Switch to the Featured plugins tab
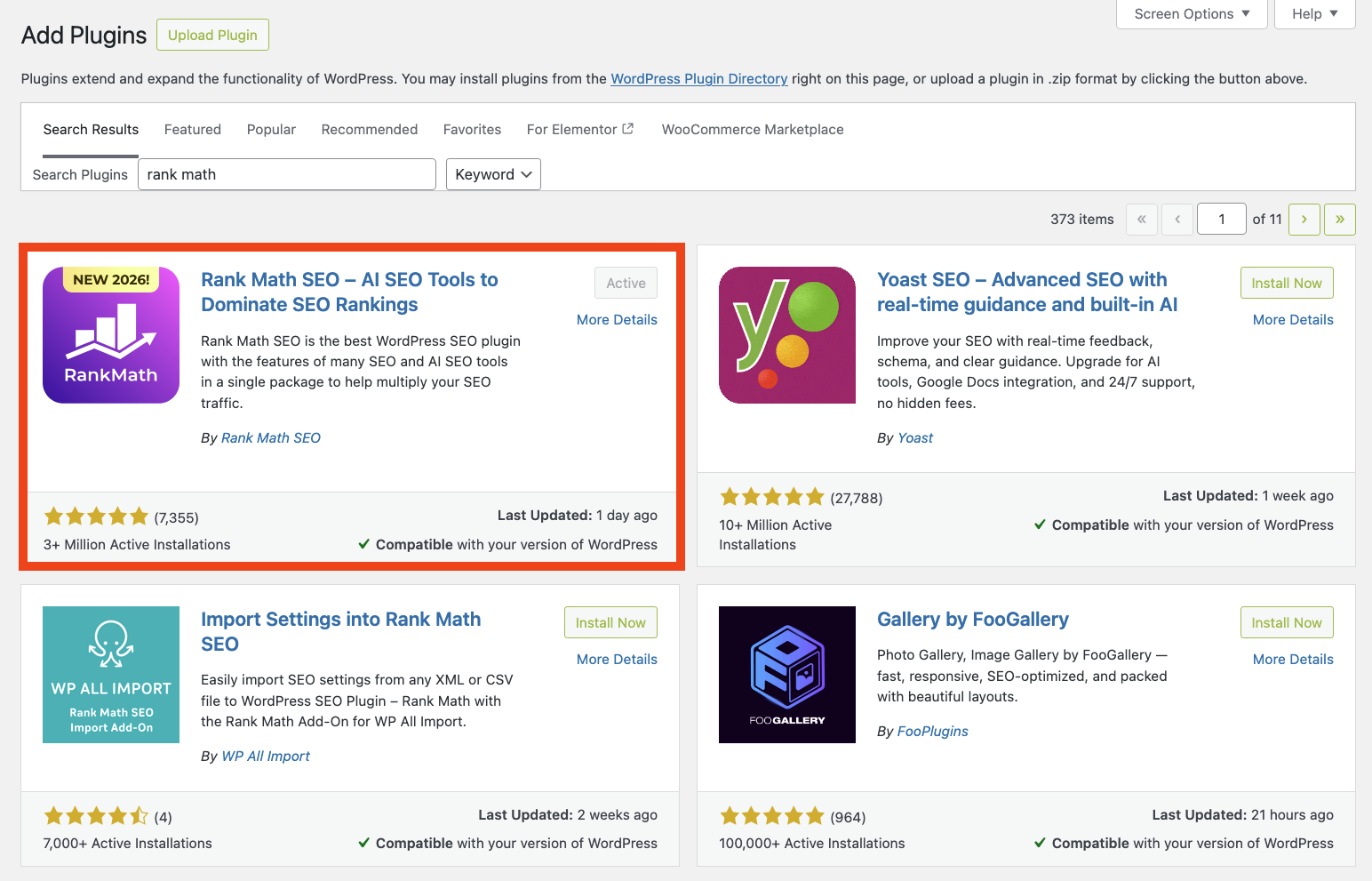This screenshot has height=881, width=1372. pyautogui.click(x=192, y=129)
